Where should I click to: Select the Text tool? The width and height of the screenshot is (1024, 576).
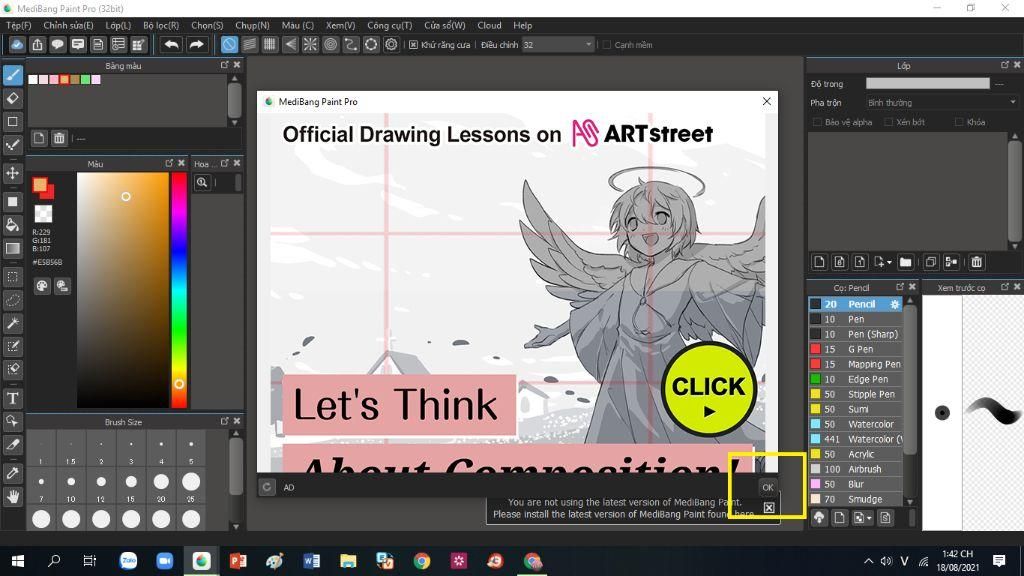(12, 398)
